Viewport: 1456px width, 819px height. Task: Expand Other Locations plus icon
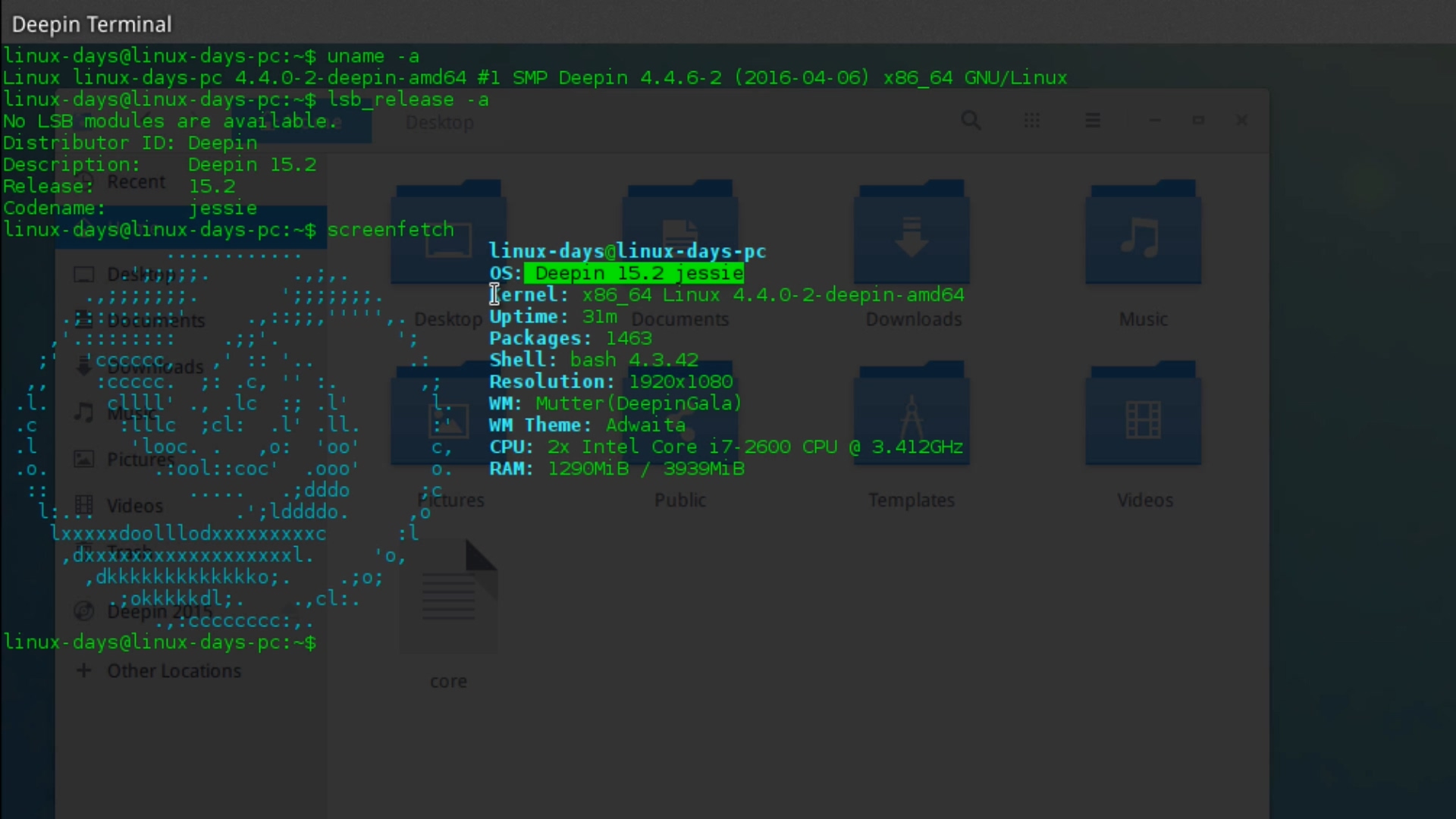pos(84,670)
